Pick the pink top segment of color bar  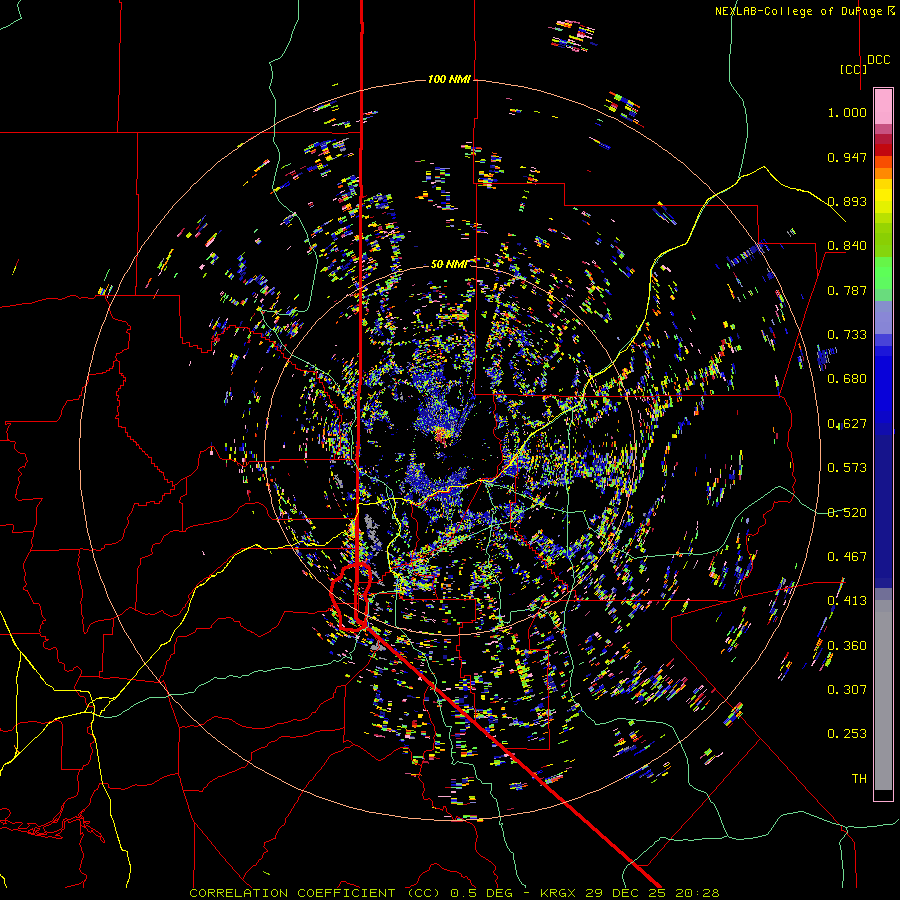(x=883, y=106)
